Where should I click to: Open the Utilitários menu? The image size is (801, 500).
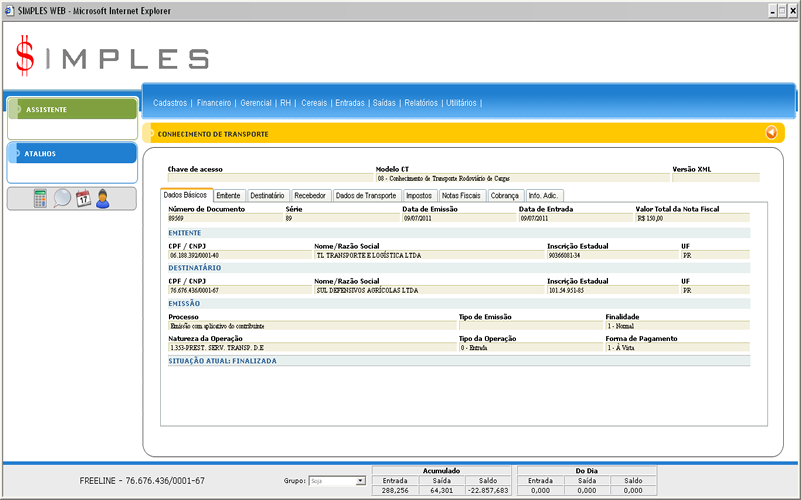point(461,103)
